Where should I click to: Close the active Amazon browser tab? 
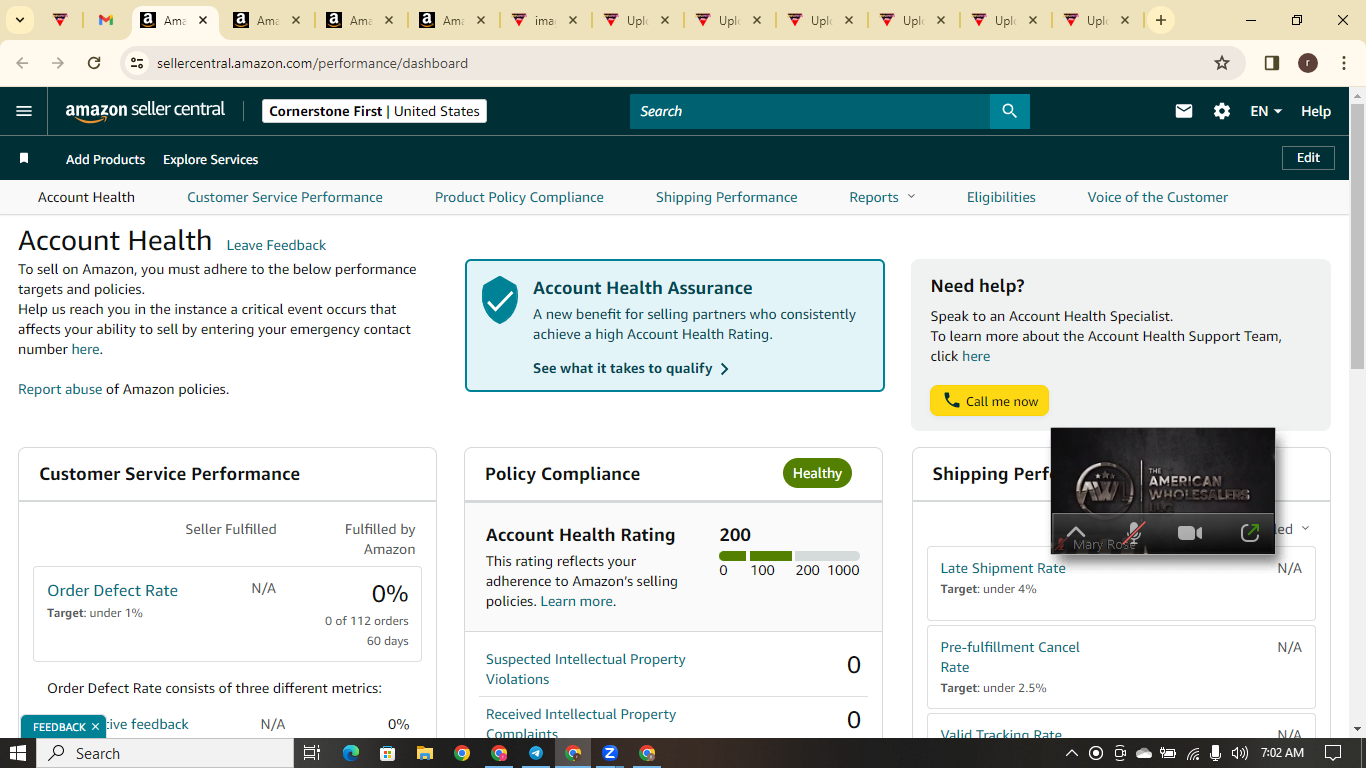[x=201, y=20]
